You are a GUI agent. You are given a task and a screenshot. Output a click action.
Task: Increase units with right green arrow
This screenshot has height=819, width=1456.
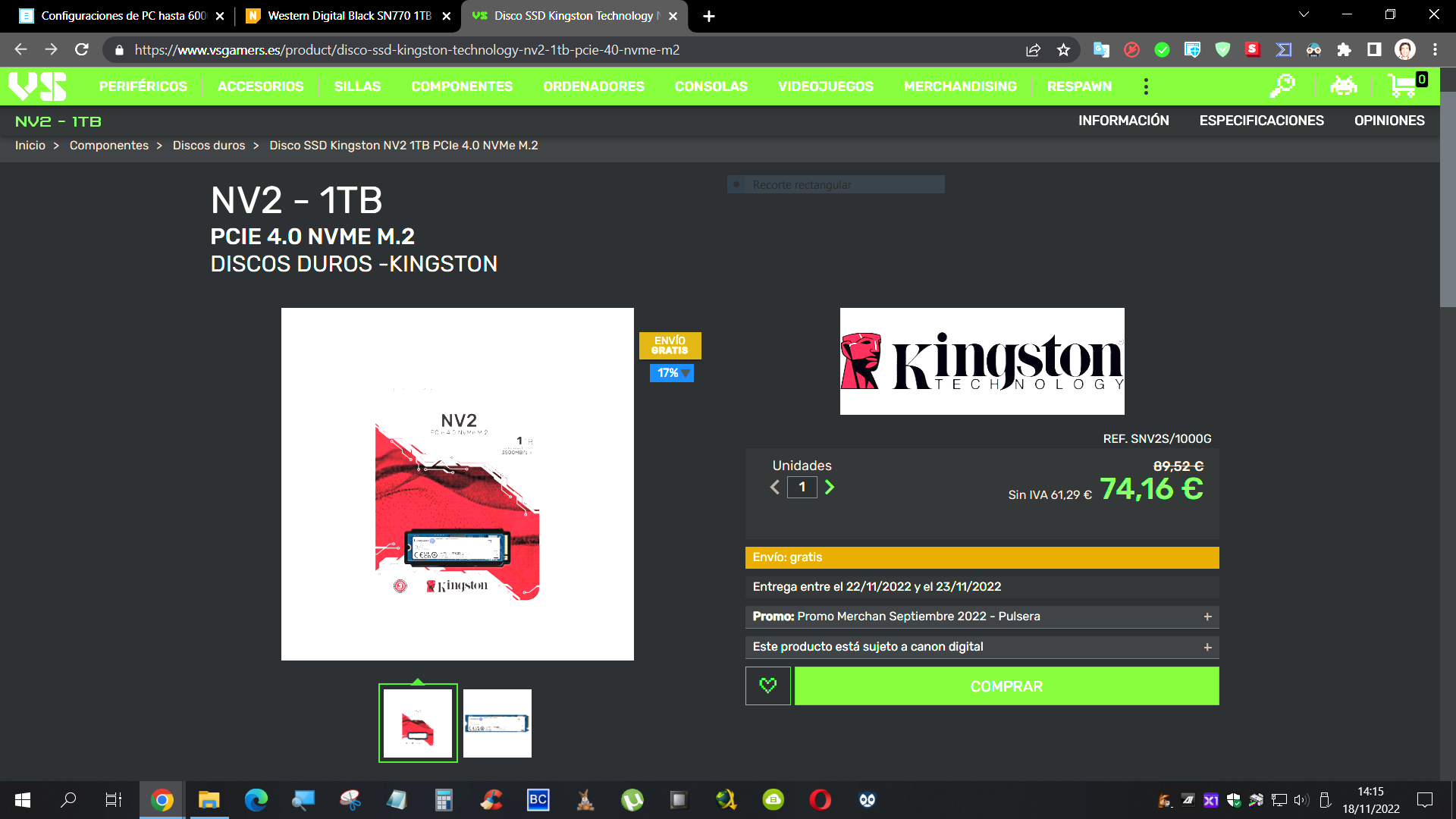pyautogui.click(x=830, y=488)
